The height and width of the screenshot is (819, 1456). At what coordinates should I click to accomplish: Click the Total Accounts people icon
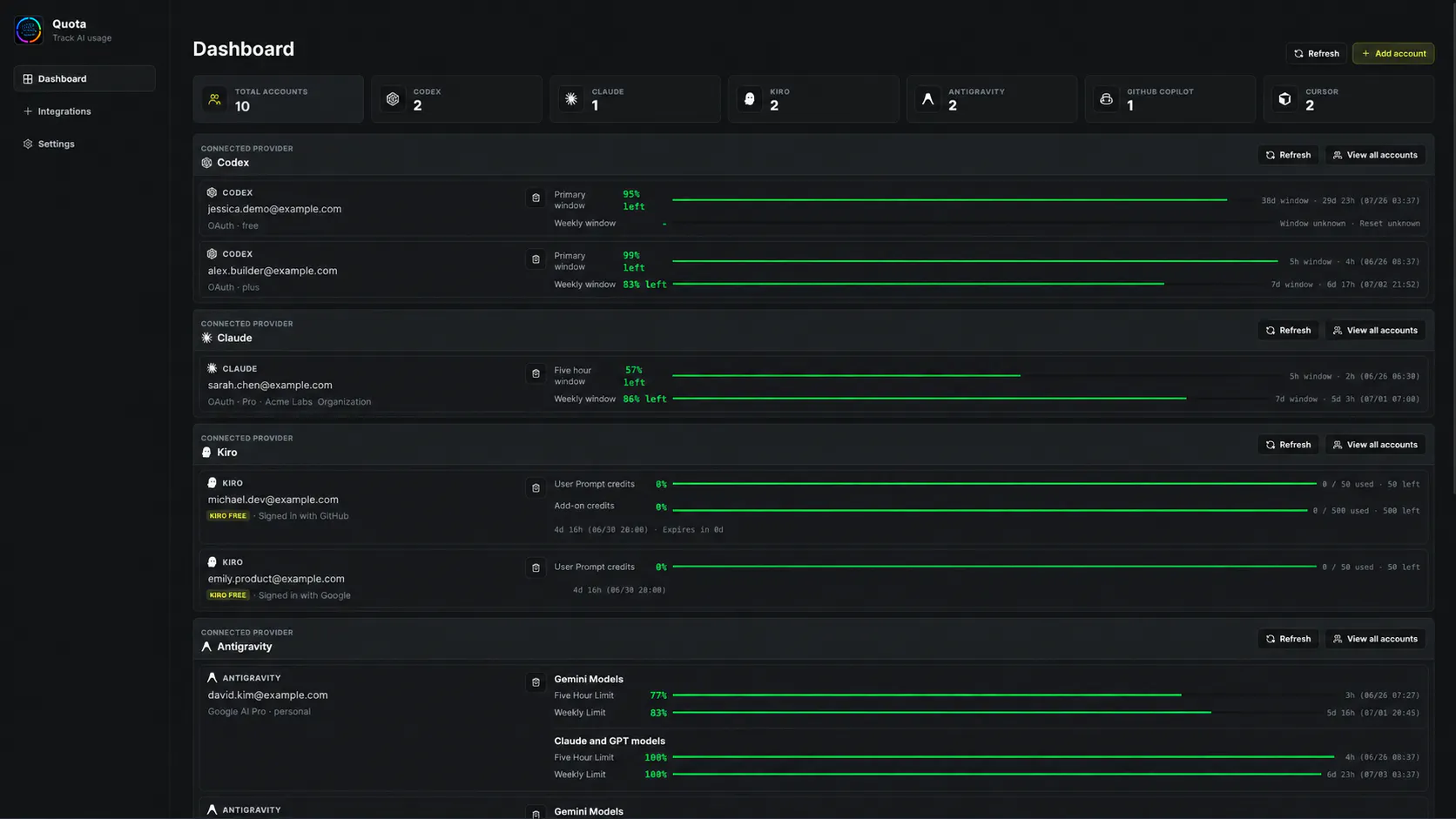pyautogui.click(x=214, y=99)
